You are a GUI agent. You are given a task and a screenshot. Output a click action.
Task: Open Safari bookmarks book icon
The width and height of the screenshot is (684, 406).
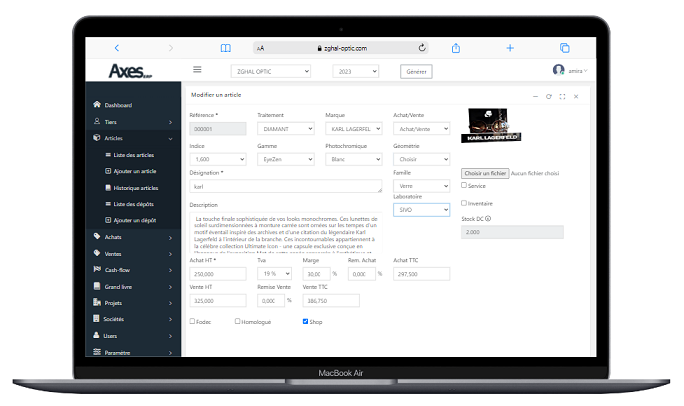226,48
